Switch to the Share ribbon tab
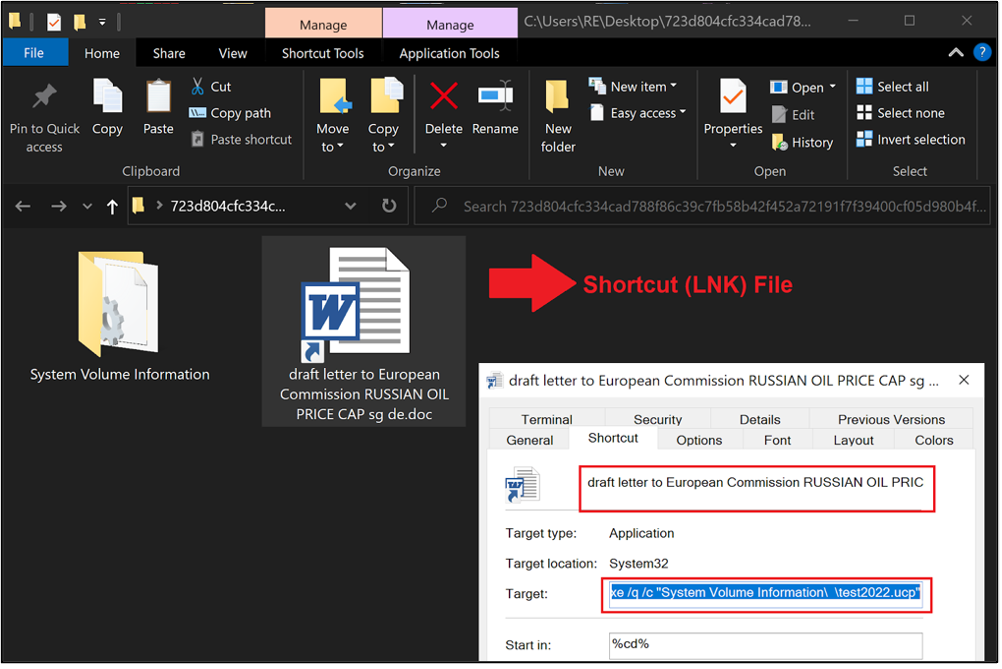Viewport: 1002px width, 669px height. click(169, 53)
